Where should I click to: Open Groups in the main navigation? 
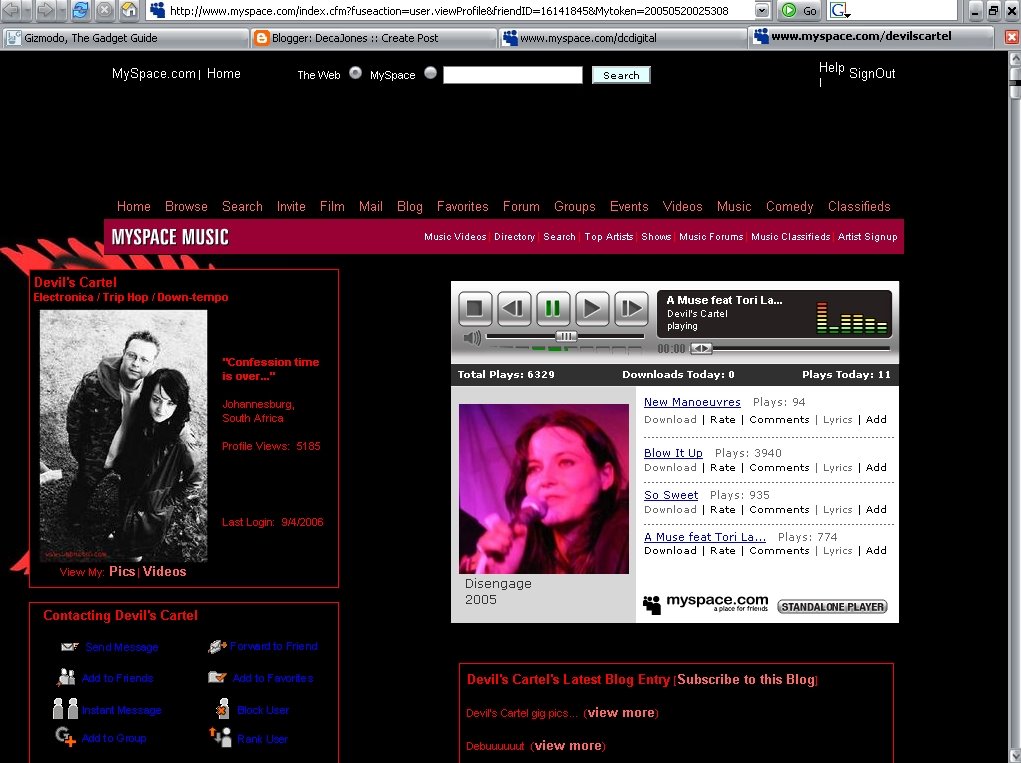[574, 206]
